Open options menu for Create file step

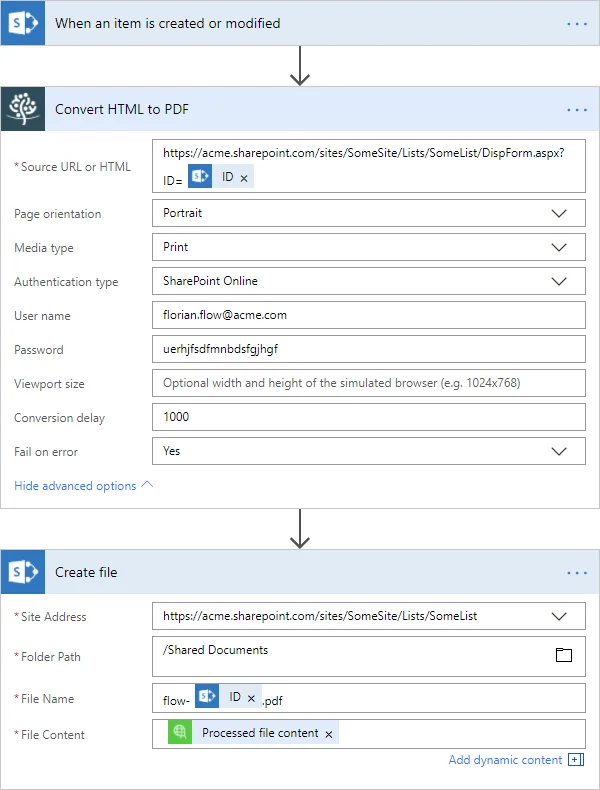(x=577, y=573)
